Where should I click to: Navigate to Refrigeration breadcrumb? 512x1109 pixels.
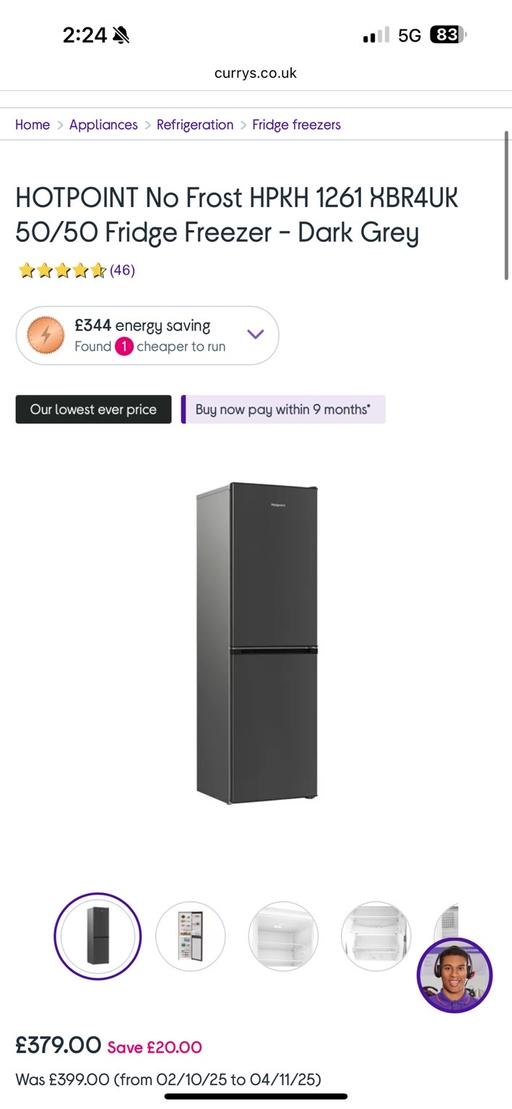tap(194, 124)
